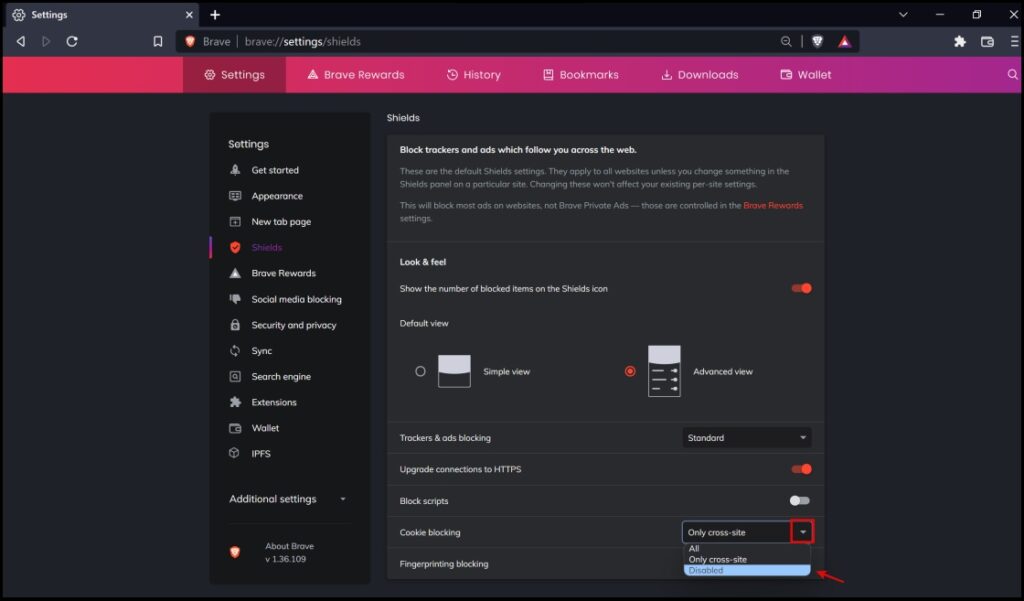Screen dimensions: 1024x601
Task: Toggle Upgrade connections to HTTPS switch
Action: coord(801,469)
